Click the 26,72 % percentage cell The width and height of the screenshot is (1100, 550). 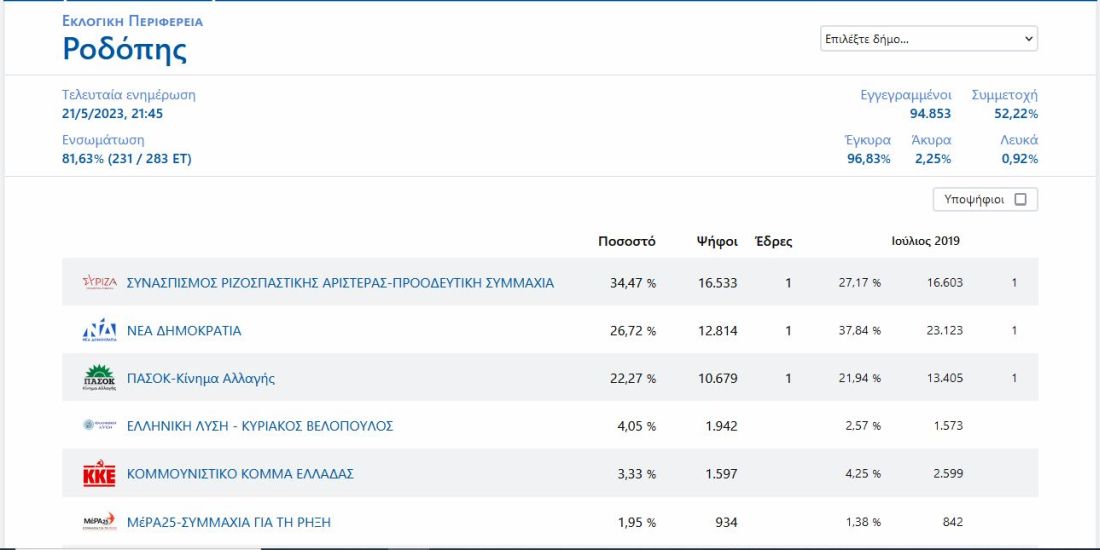tap(633, 330)
